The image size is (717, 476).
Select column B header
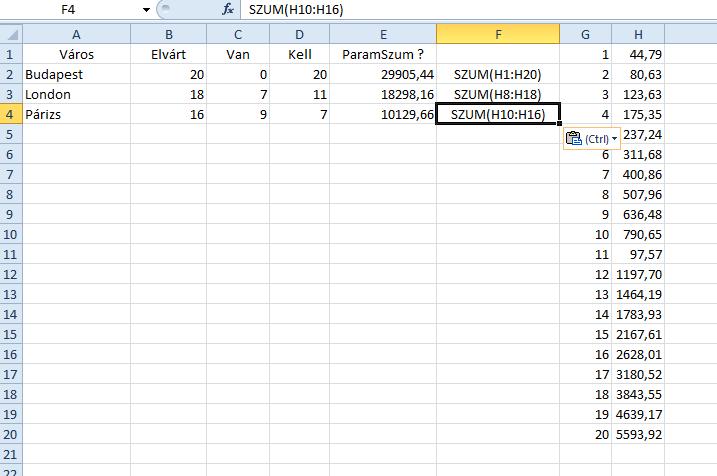pyautogui.click(x=169, y=34)
